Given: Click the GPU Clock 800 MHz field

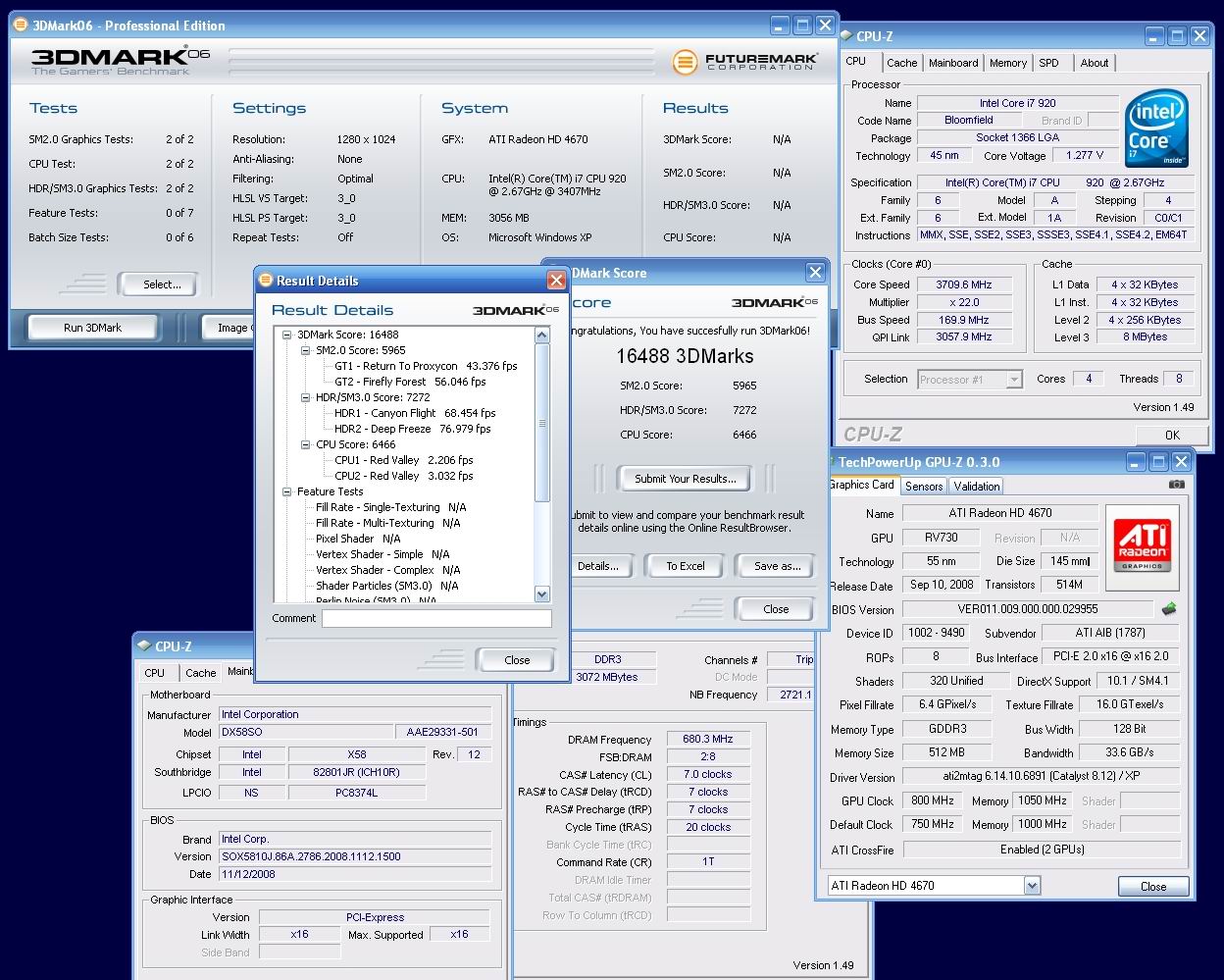Looking at the screenshot, I should tap(932, 800).
